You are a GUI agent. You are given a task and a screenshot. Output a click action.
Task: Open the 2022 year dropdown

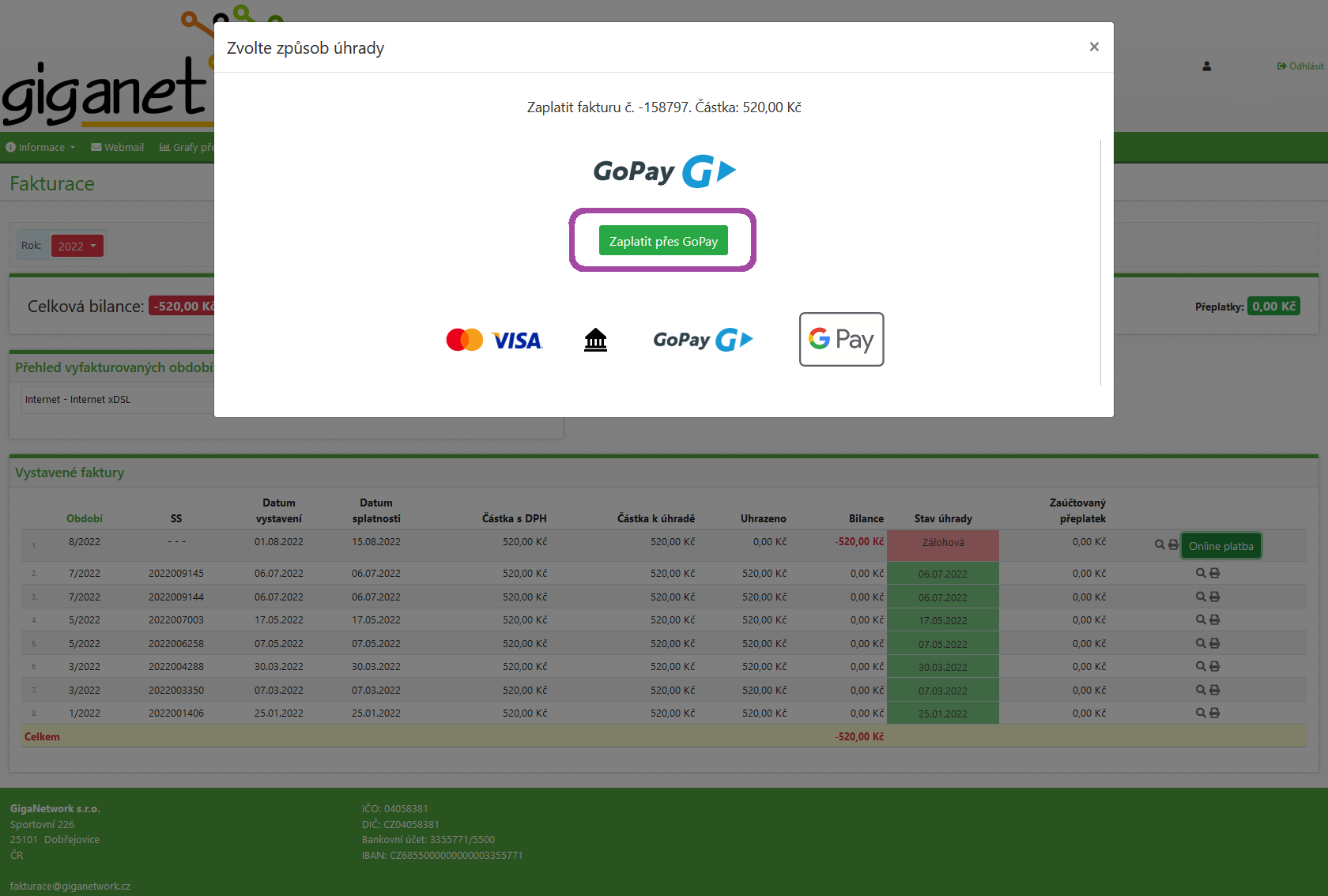pos(77,246)
